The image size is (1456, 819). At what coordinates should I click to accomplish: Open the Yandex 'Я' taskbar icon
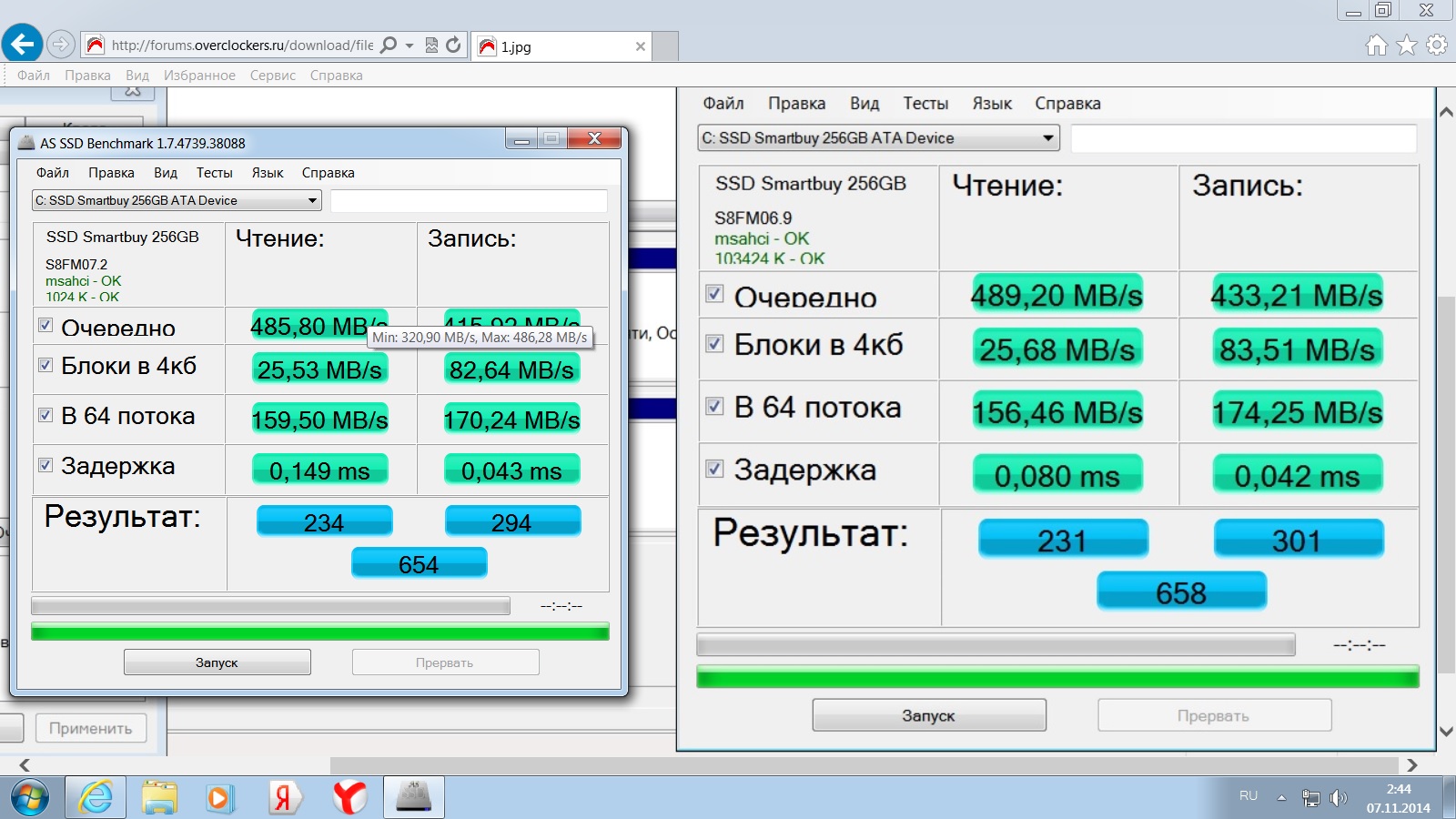click(284, 798)
